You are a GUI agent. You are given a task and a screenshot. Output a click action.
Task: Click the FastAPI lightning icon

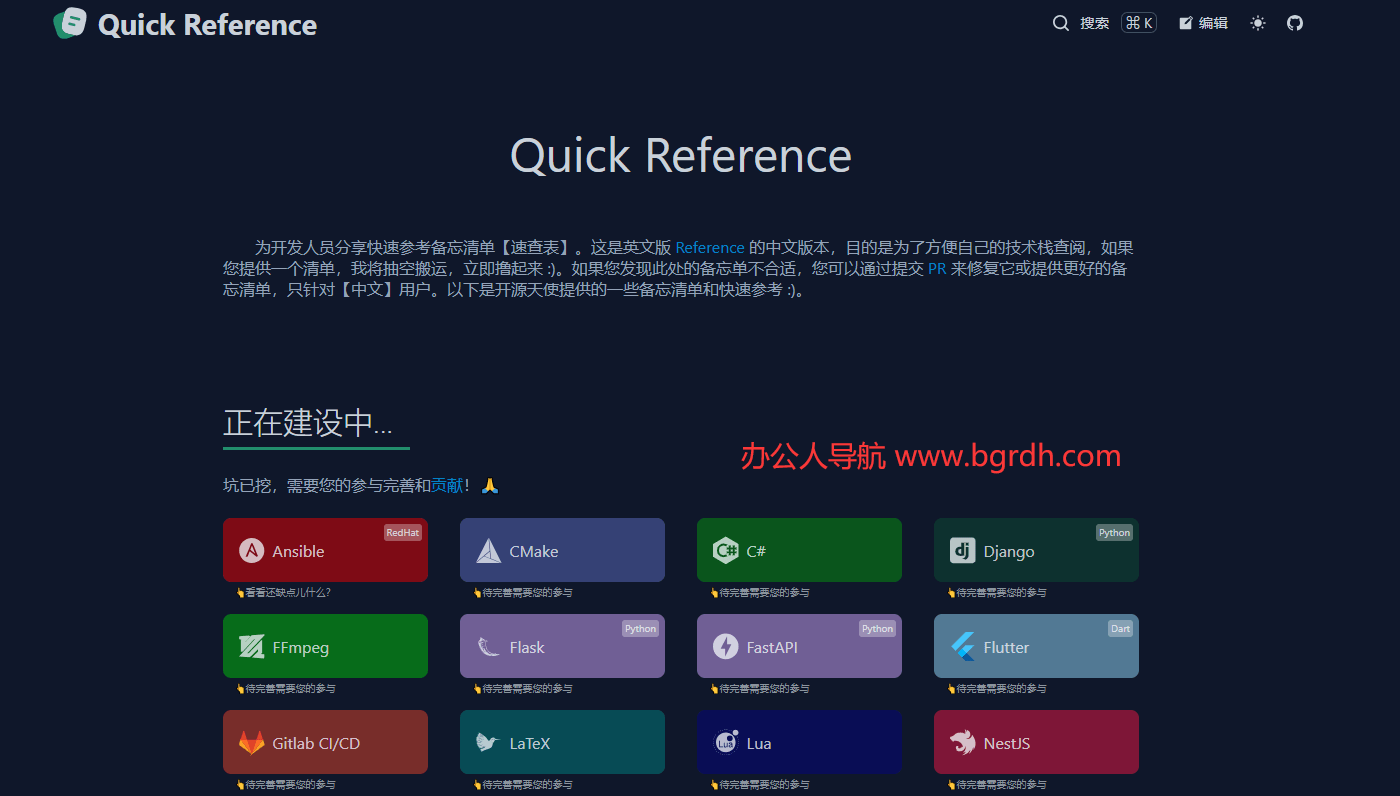click(726, 647)
